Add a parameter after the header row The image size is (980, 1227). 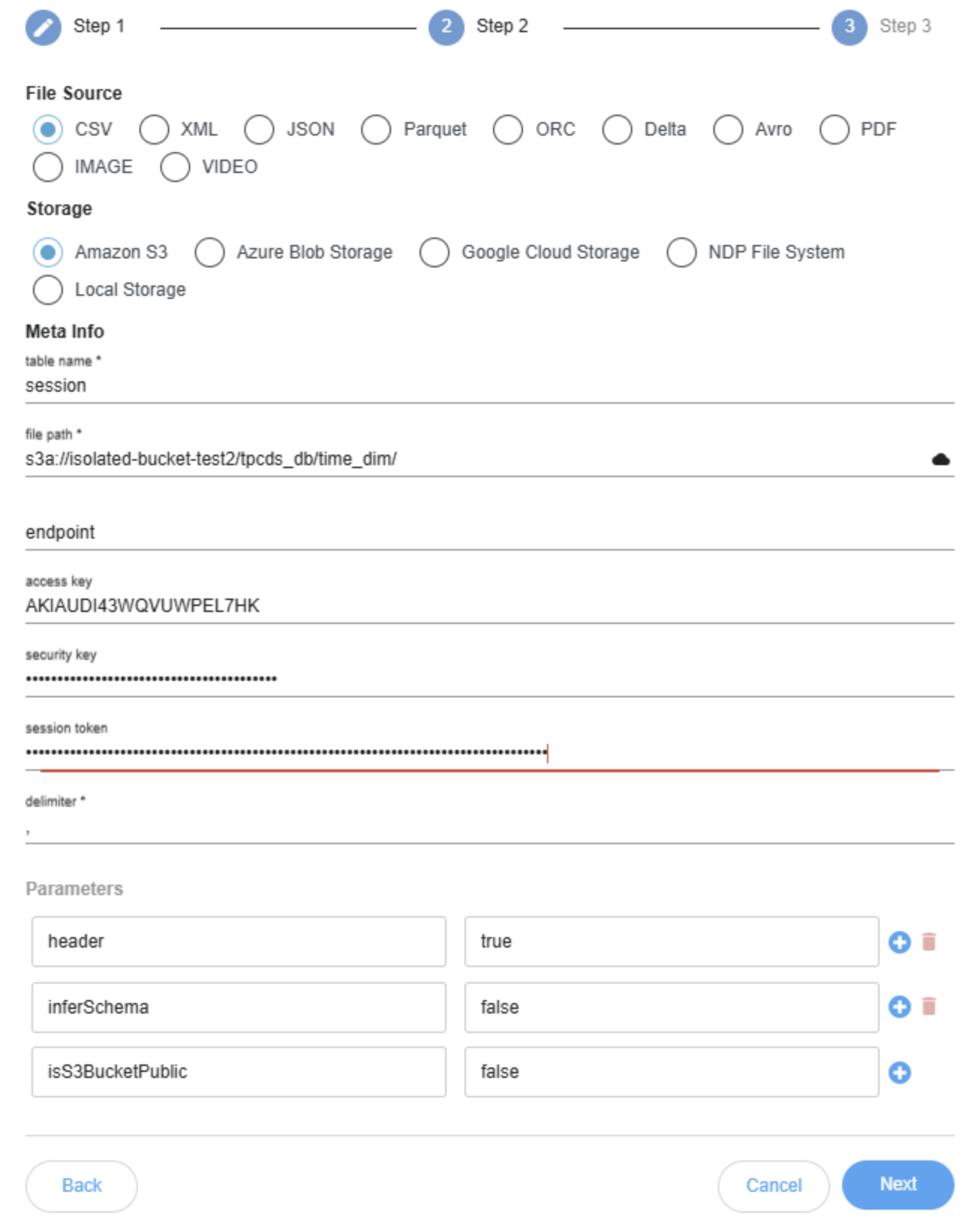click(899, 942)
